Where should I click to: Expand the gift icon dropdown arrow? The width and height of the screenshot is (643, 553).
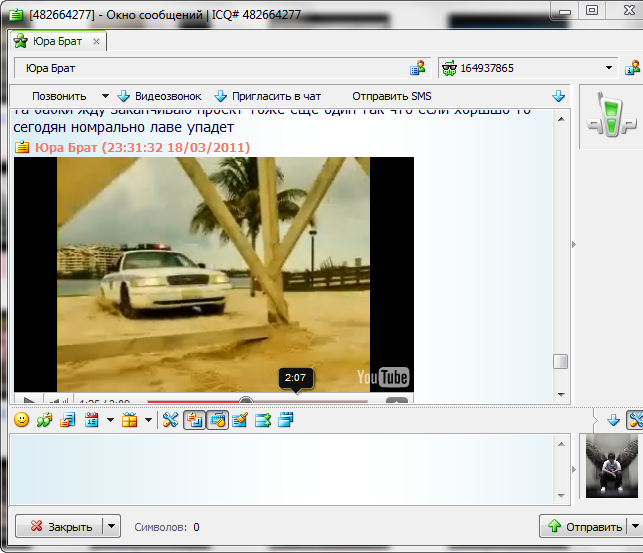click(148, 420)
